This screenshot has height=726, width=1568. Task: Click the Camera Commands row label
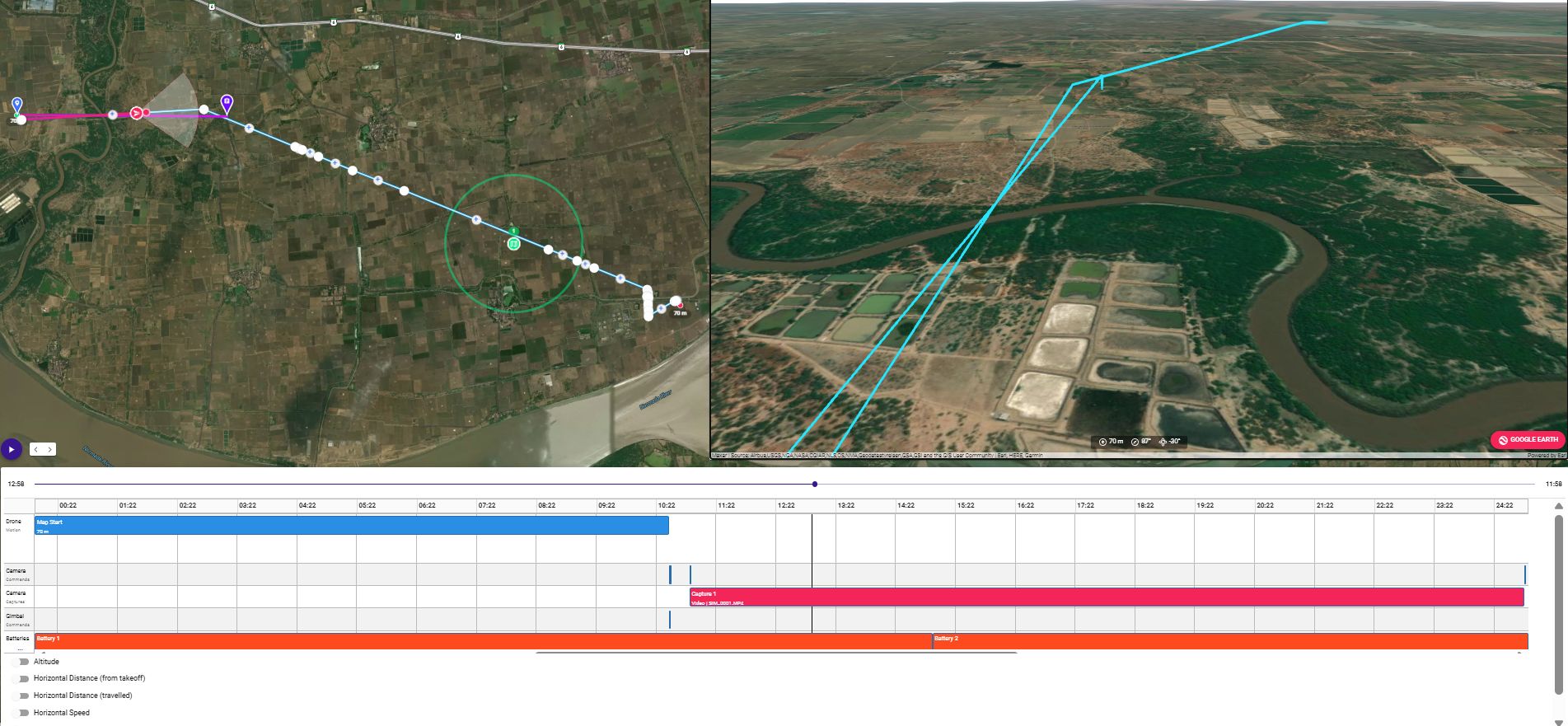(x=17, y=574)
